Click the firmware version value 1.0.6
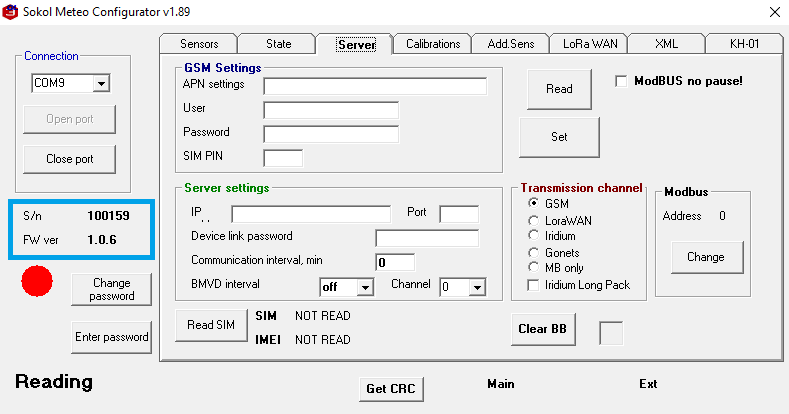The width and height of the screenshot is (789, 414). pyautogui.click(x=102, y=240)
